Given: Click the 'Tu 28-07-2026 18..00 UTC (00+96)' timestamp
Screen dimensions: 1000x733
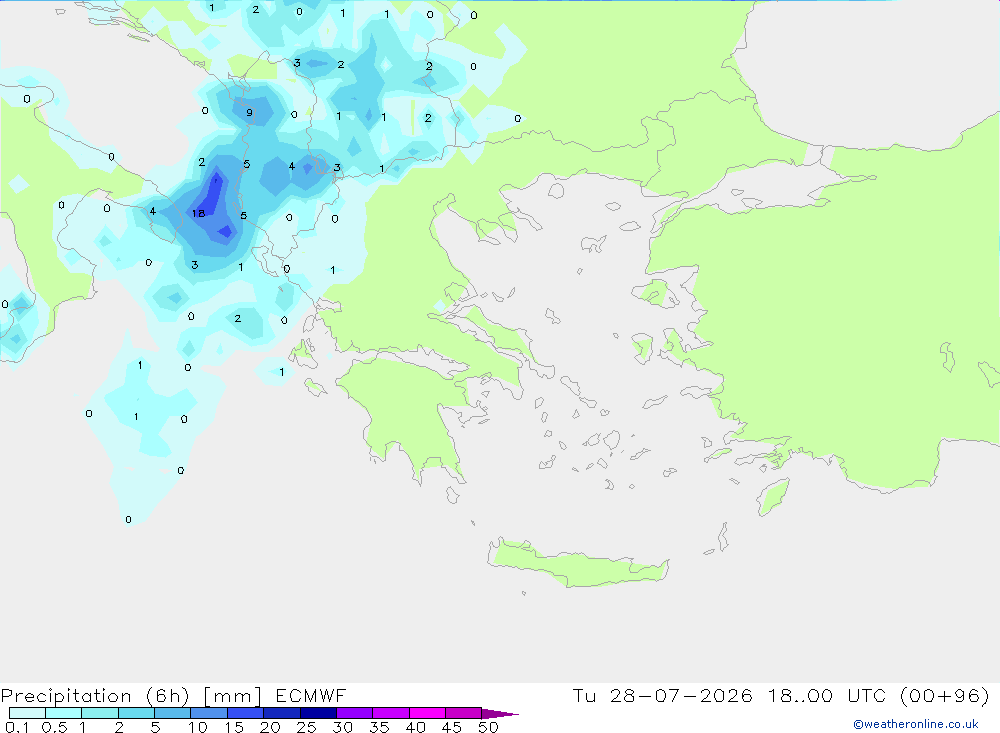Looking at the screenshot, I should point(781,695).
